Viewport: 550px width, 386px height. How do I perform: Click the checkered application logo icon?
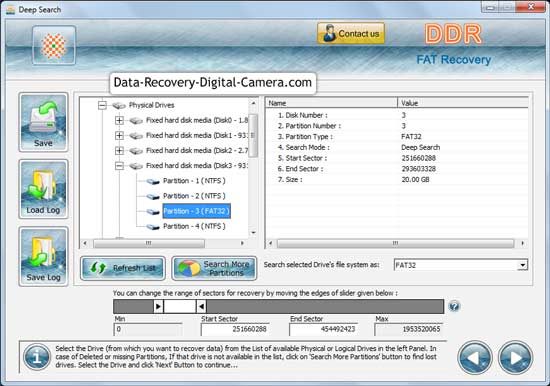point(54,45)
